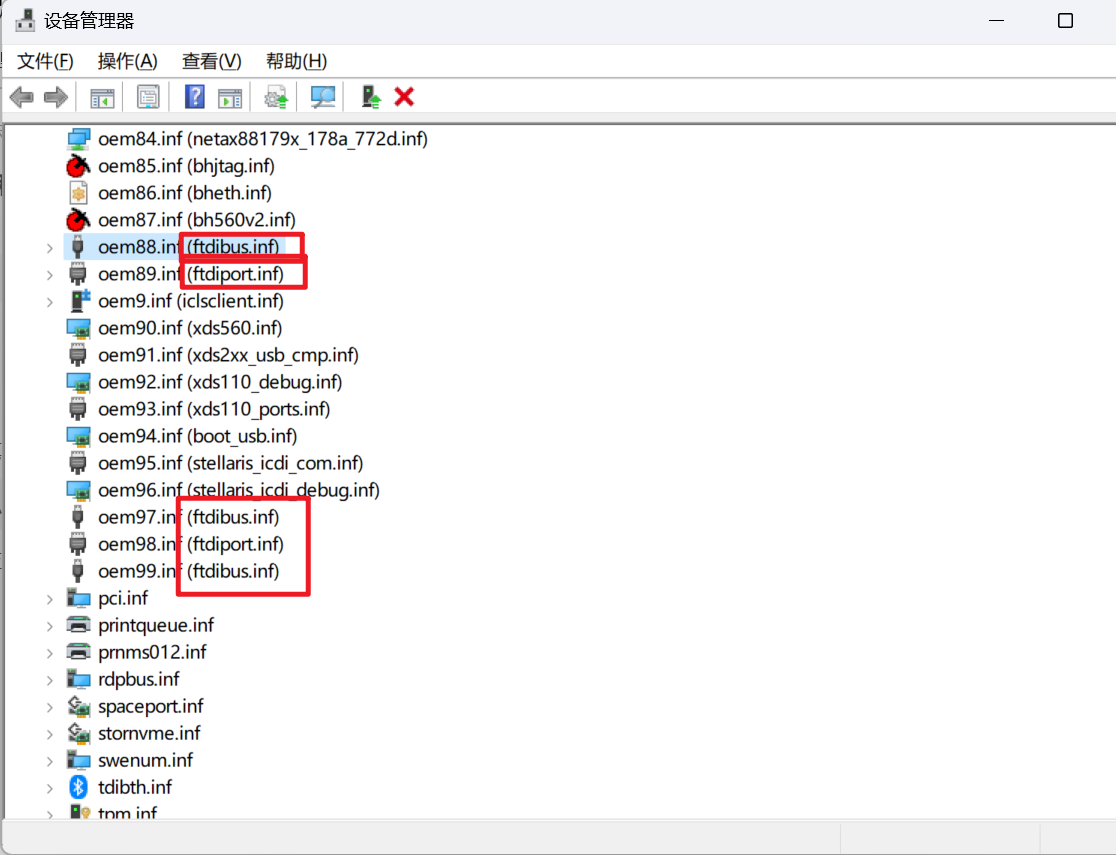Expand the swenum.inf node
Image resolution: width=1116 pixels, height=855 pixels.
(x=50, y=761)
